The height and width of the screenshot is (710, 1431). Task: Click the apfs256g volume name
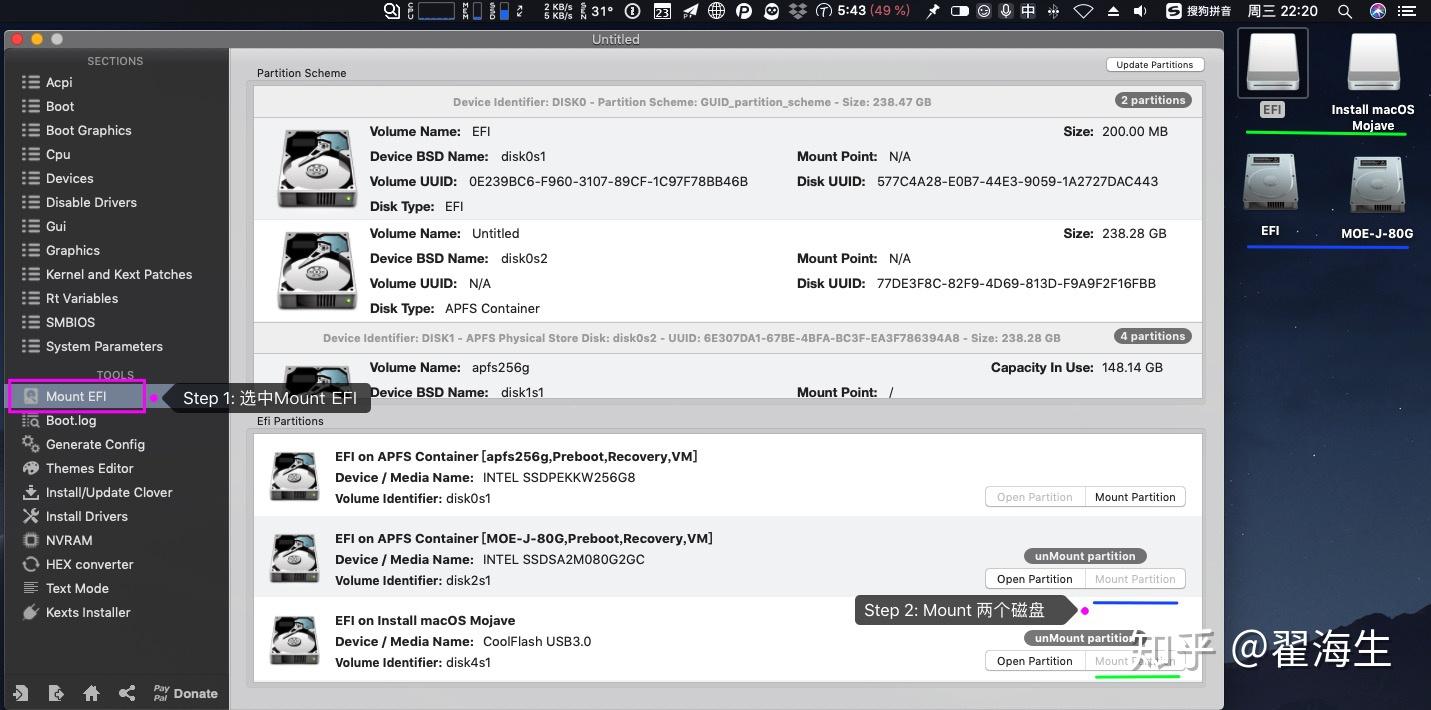[500, 367]
